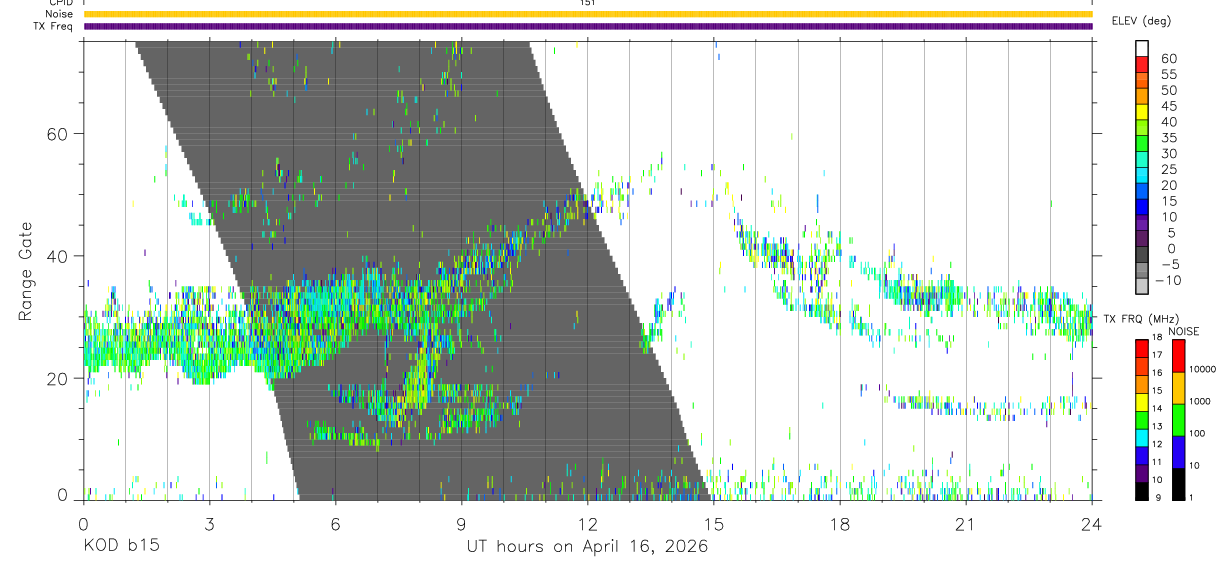The width and height of the screenshot is (1228, 567).
Task: Click the black 1–10 segment of NOISE colorbar
Action: tap(1179, 484)
